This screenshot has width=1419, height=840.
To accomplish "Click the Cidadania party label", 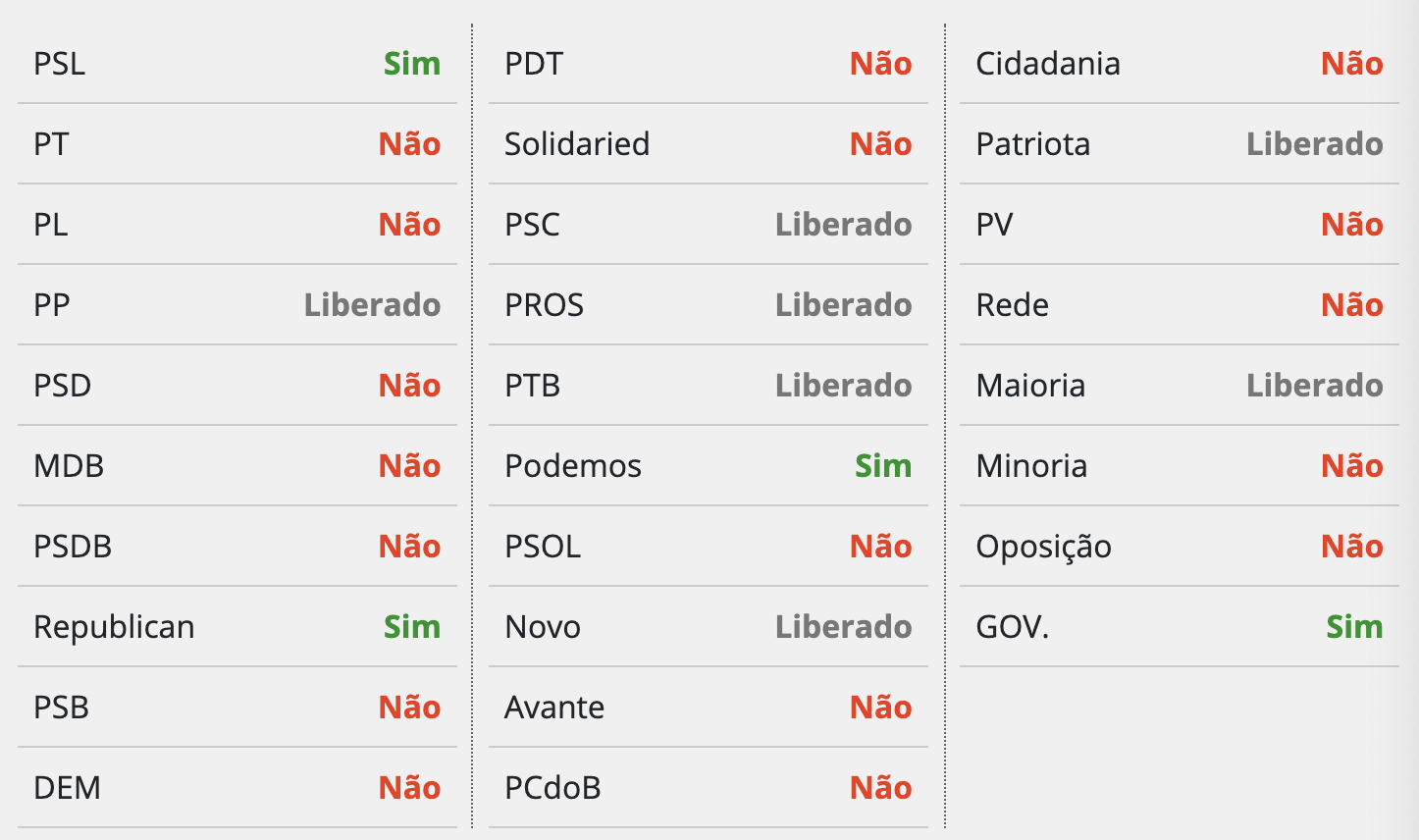I will point(1048,64).
